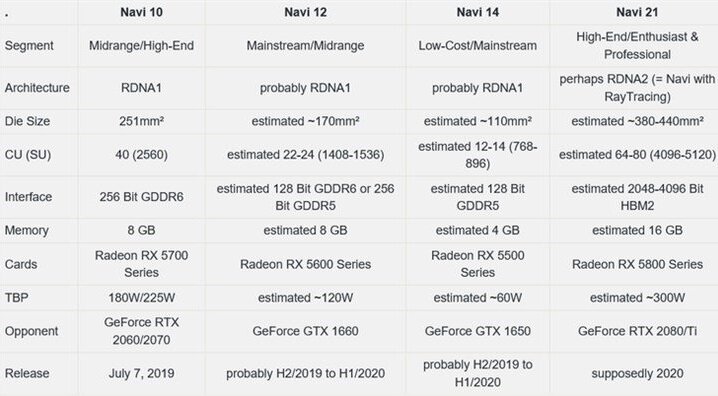Screen dimensions: 718x396
Task: Select the Release row label
Action: (x=27, y=373)
